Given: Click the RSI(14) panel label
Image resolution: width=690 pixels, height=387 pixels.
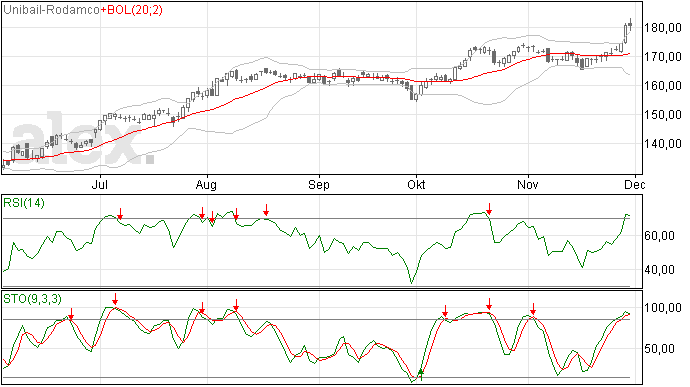Looking at the screenshot, I should pos(24,203).
